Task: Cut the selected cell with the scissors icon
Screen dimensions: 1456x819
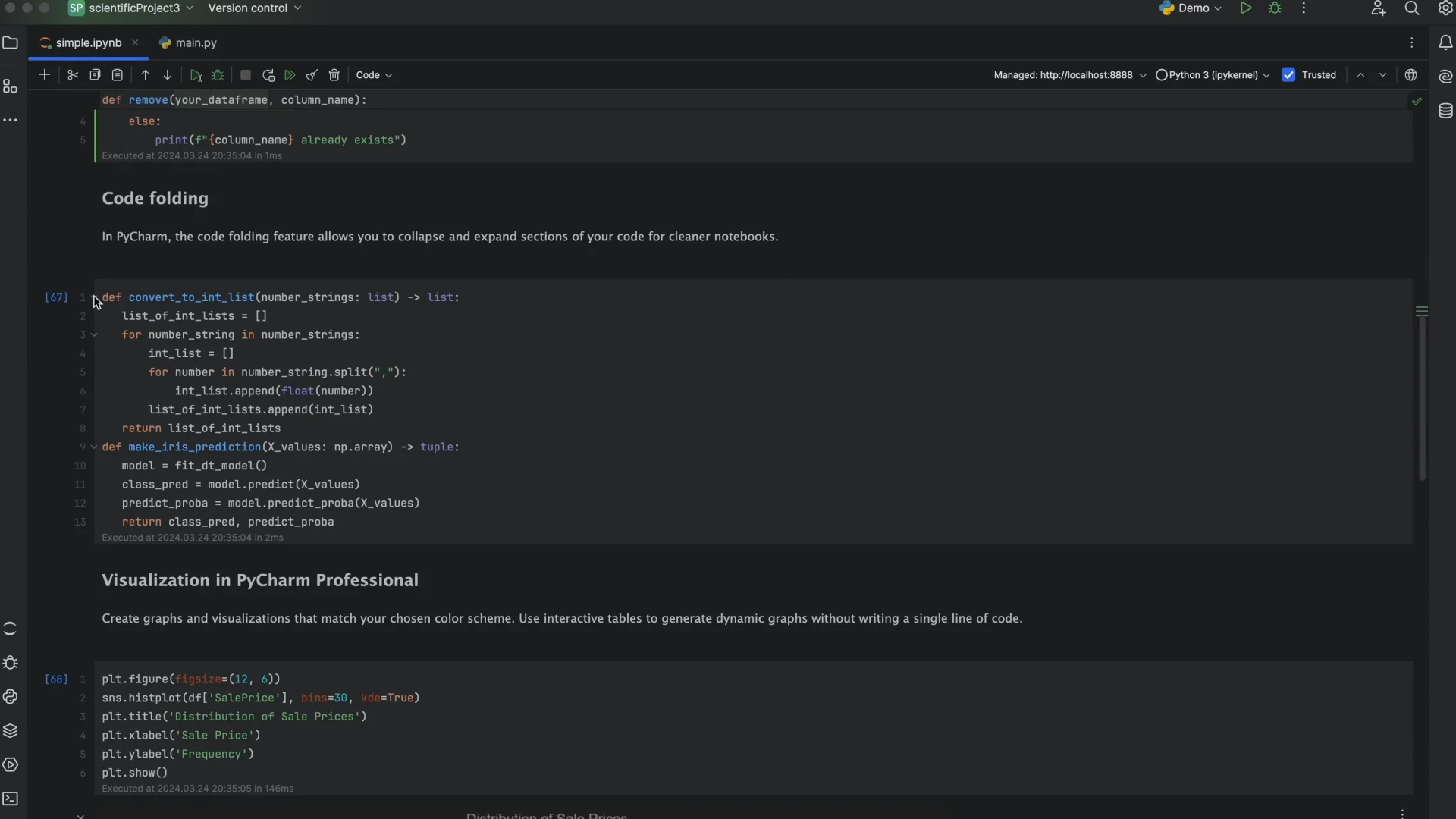Action: pos(73,75)
